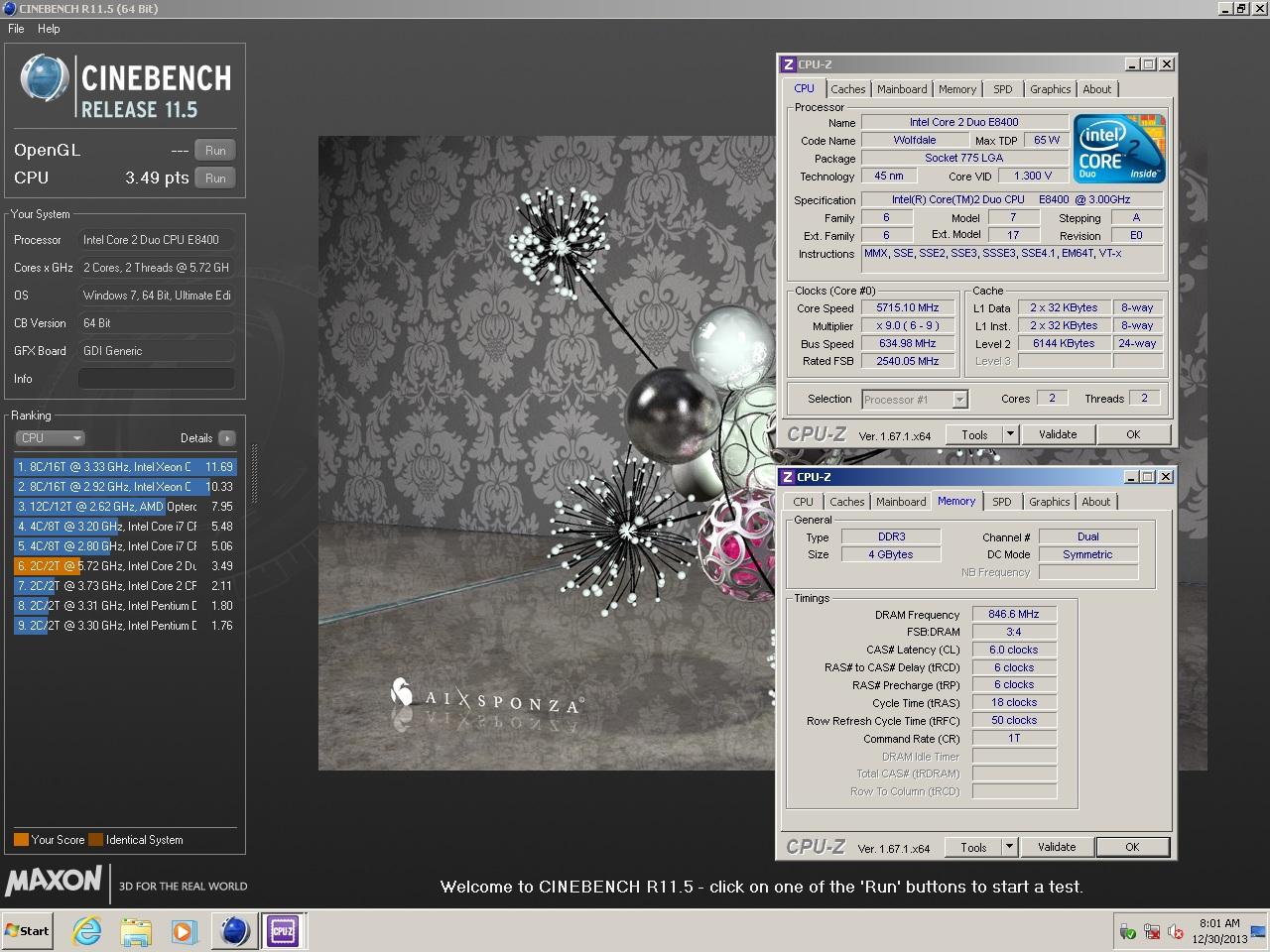
Task: Click the lower CPU-Z window title icon
Action: tap(789, 477)
